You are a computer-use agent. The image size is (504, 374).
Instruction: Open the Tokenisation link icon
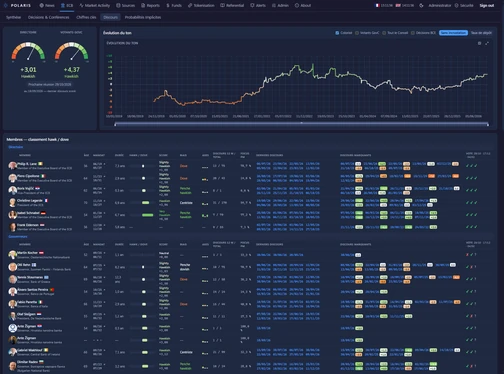(x=190, y=5)
